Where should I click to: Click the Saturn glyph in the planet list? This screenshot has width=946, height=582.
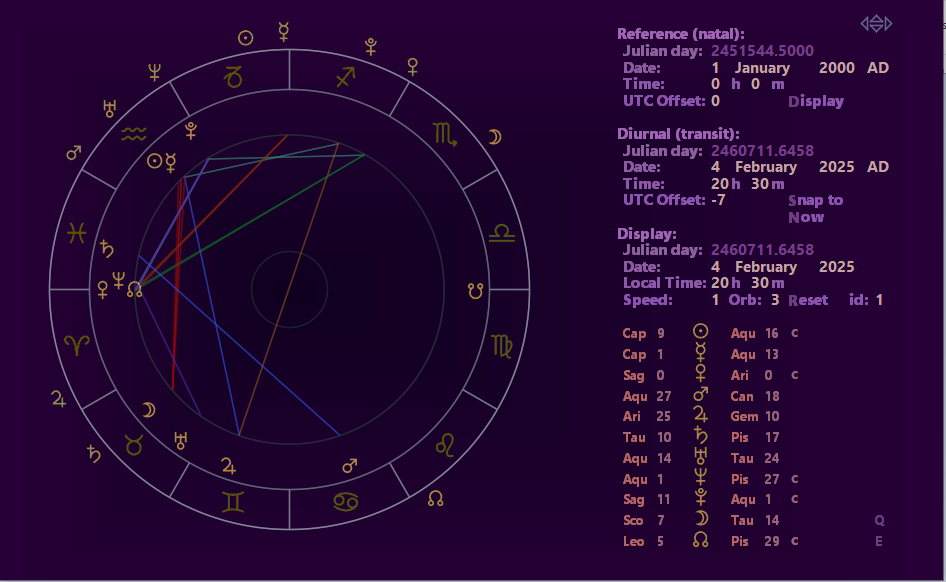(701, 436)
